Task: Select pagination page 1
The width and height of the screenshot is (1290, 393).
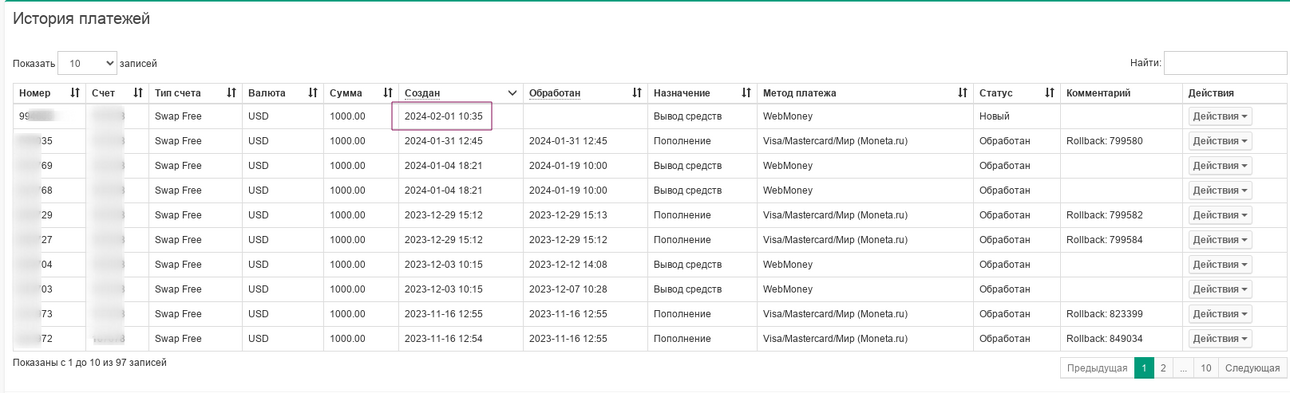Action: 1144,368
